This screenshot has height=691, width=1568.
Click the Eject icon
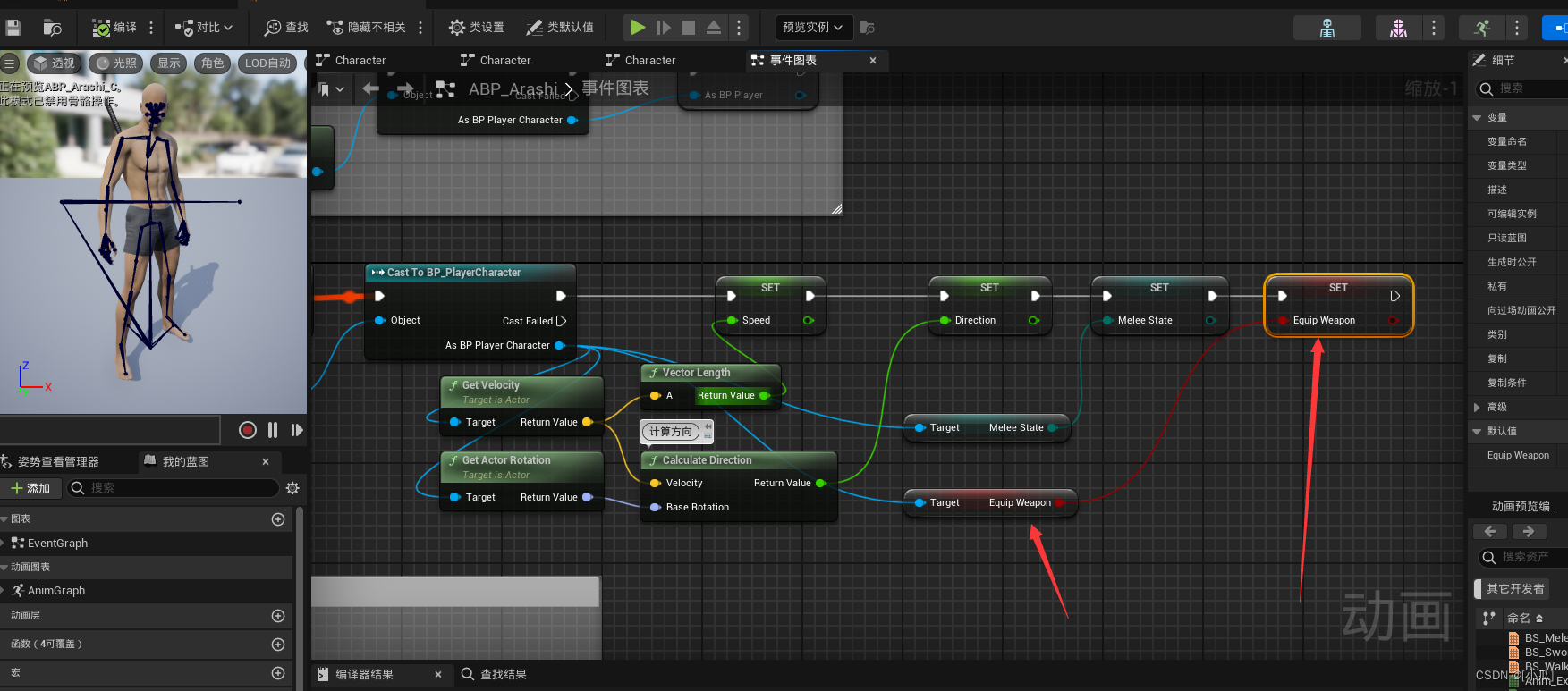pyautogui.click(x=714, y=28)
